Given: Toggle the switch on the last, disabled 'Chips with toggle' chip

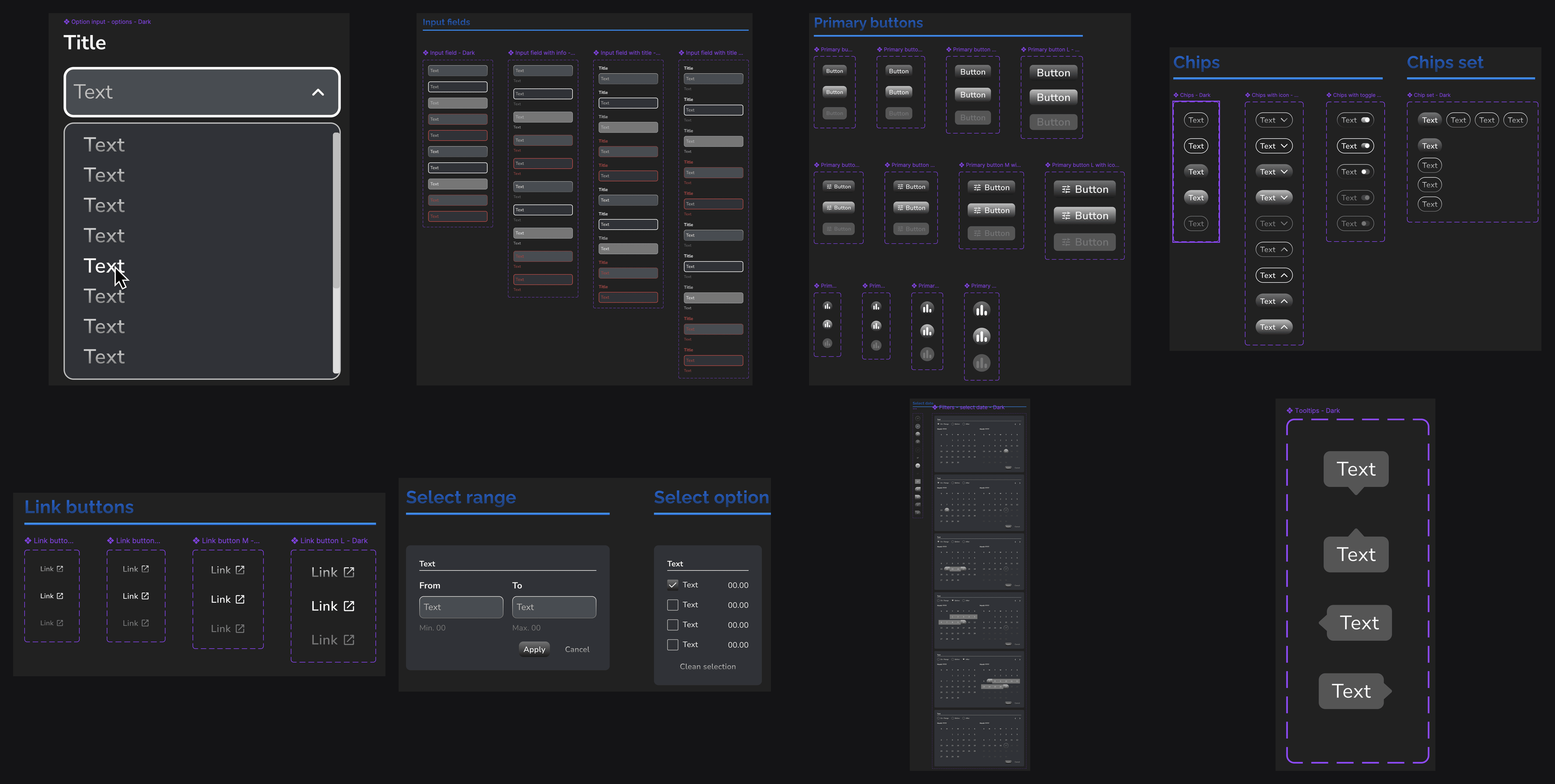Looking at the screenshot, I should click(1365, 224).
